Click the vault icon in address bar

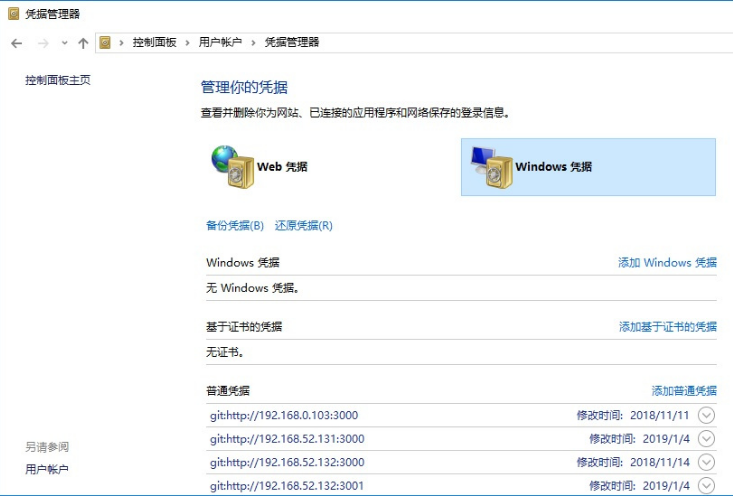(105, 43)
